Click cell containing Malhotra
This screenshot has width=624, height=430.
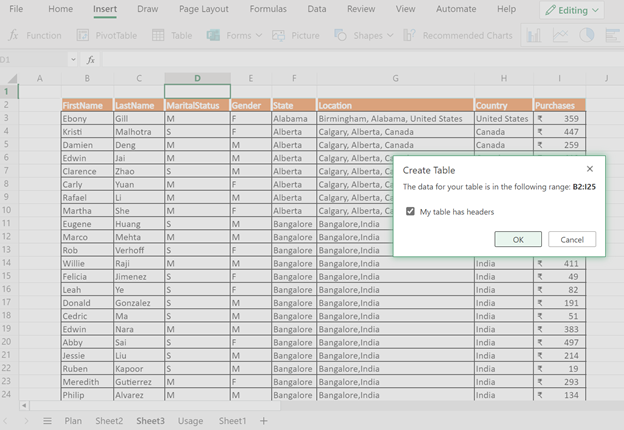pyautogui.click(x=139, y=131)
